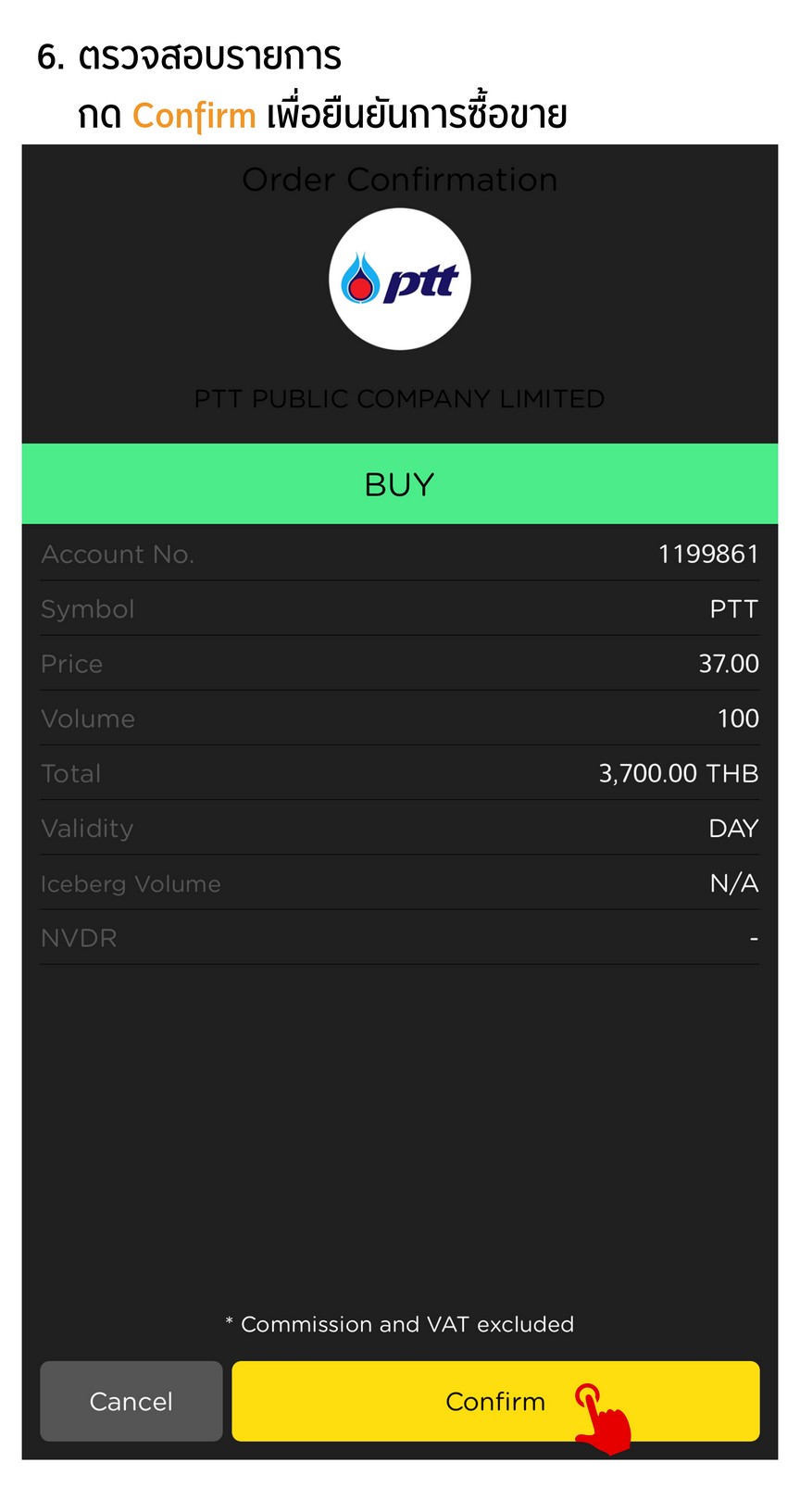Click the Iceberg Volume label
Viewport: 800px width, 1512px height.
tap(131, 884)
